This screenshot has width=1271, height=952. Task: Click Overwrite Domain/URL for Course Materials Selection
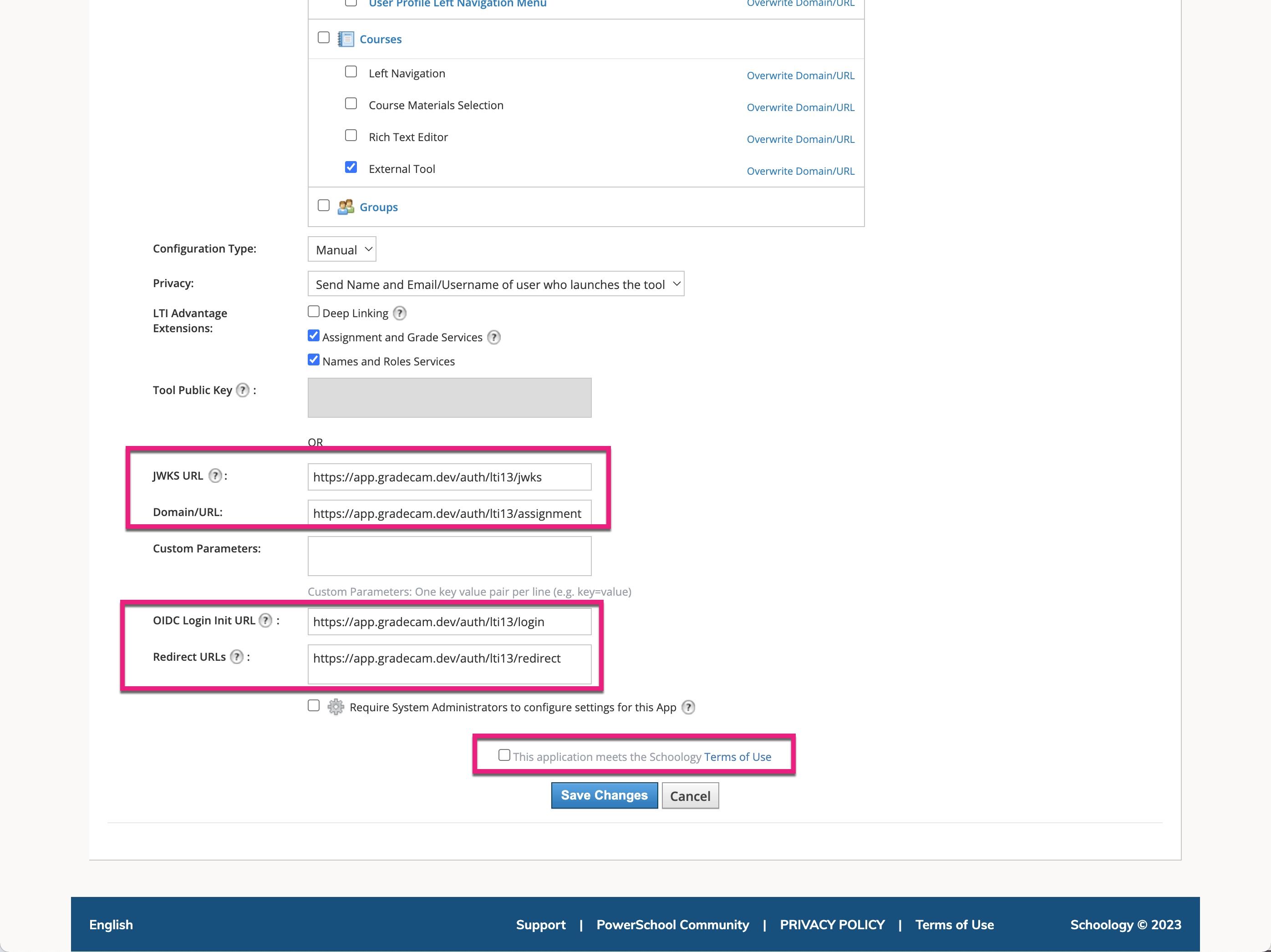click(800, 107)
